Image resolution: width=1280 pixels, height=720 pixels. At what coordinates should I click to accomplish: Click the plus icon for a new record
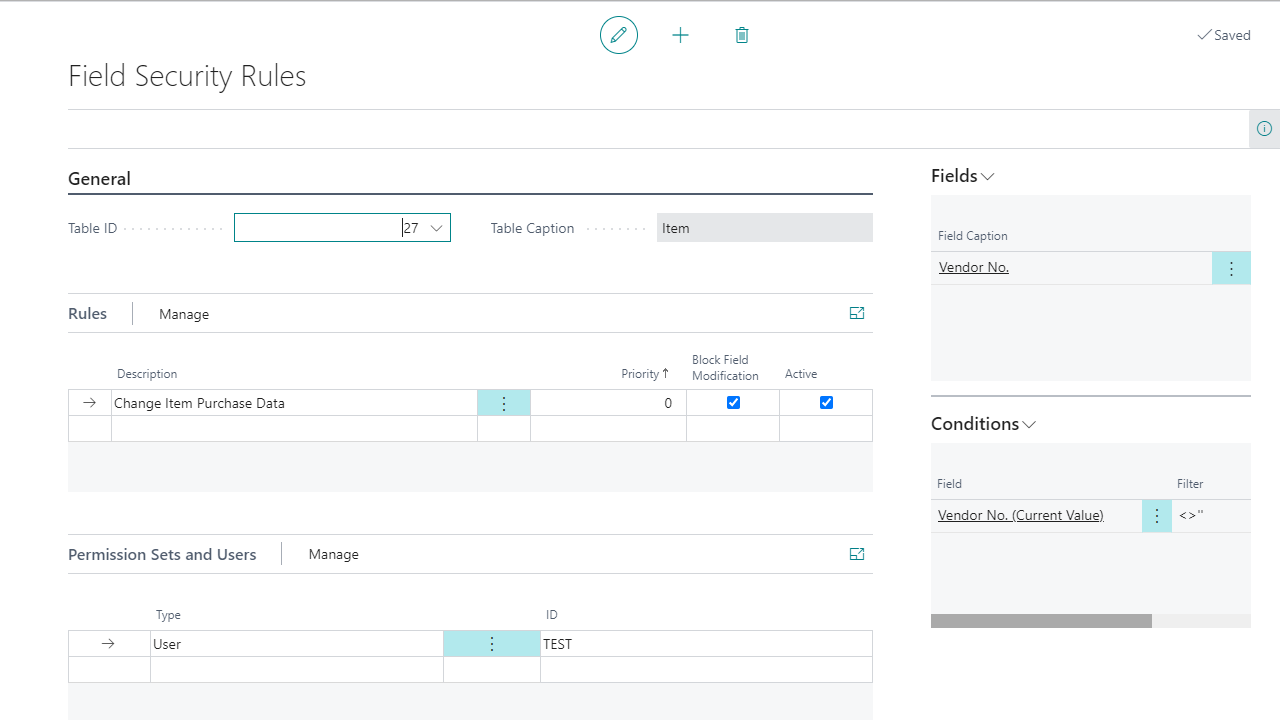pyautogui.click(x=681, y=35)
